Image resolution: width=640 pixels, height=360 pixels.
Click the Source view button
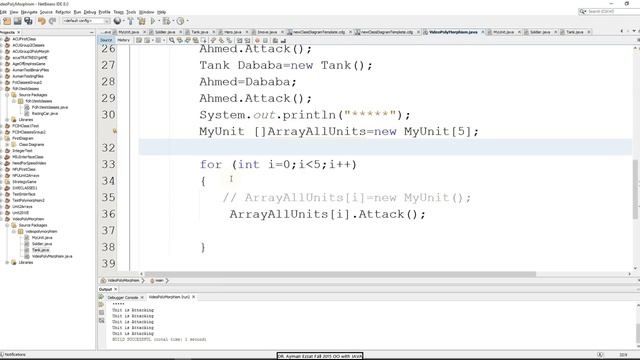(x=106, y=40)
